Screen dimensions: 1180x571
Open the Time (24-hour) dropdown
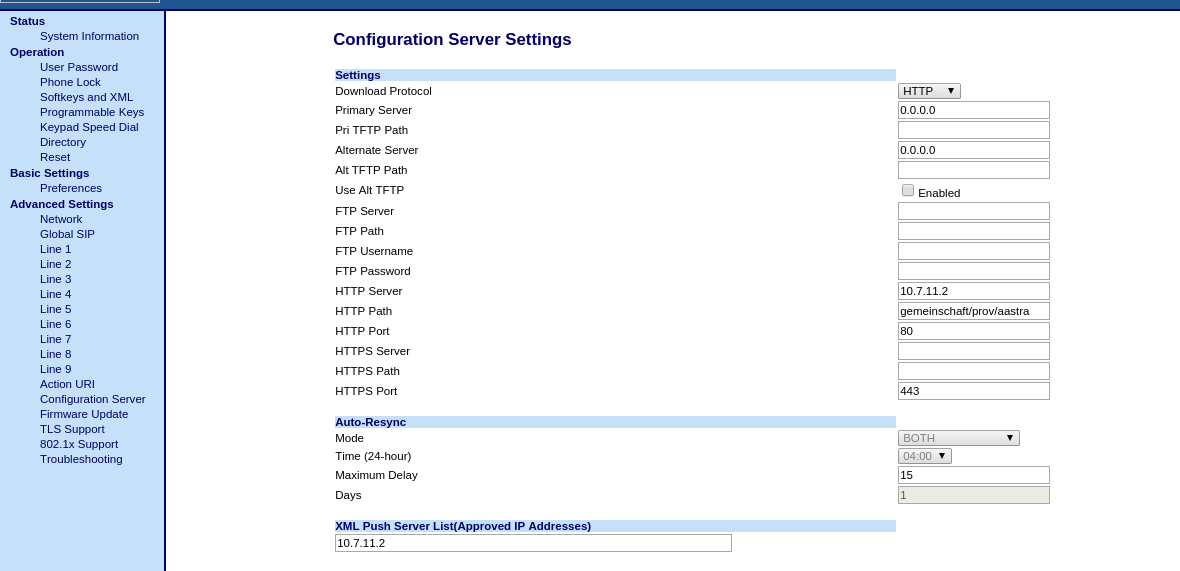point(924,456)
